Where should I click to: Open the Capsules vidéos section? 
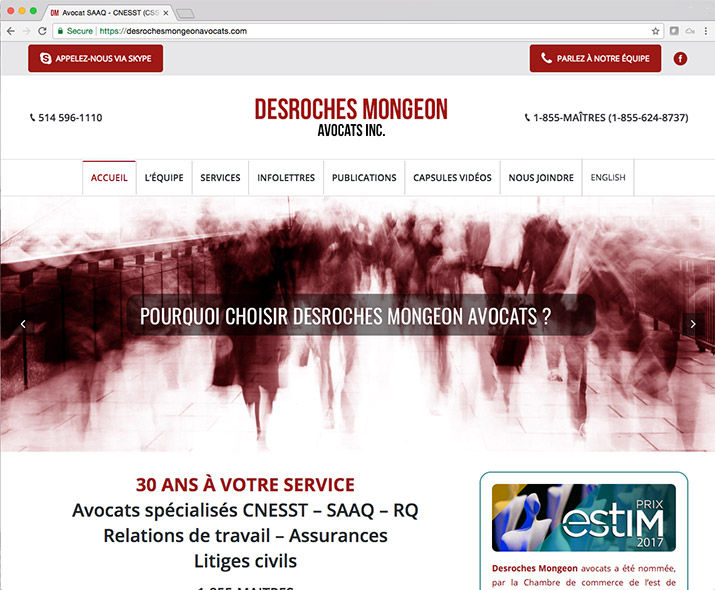(x=452, y=178)
